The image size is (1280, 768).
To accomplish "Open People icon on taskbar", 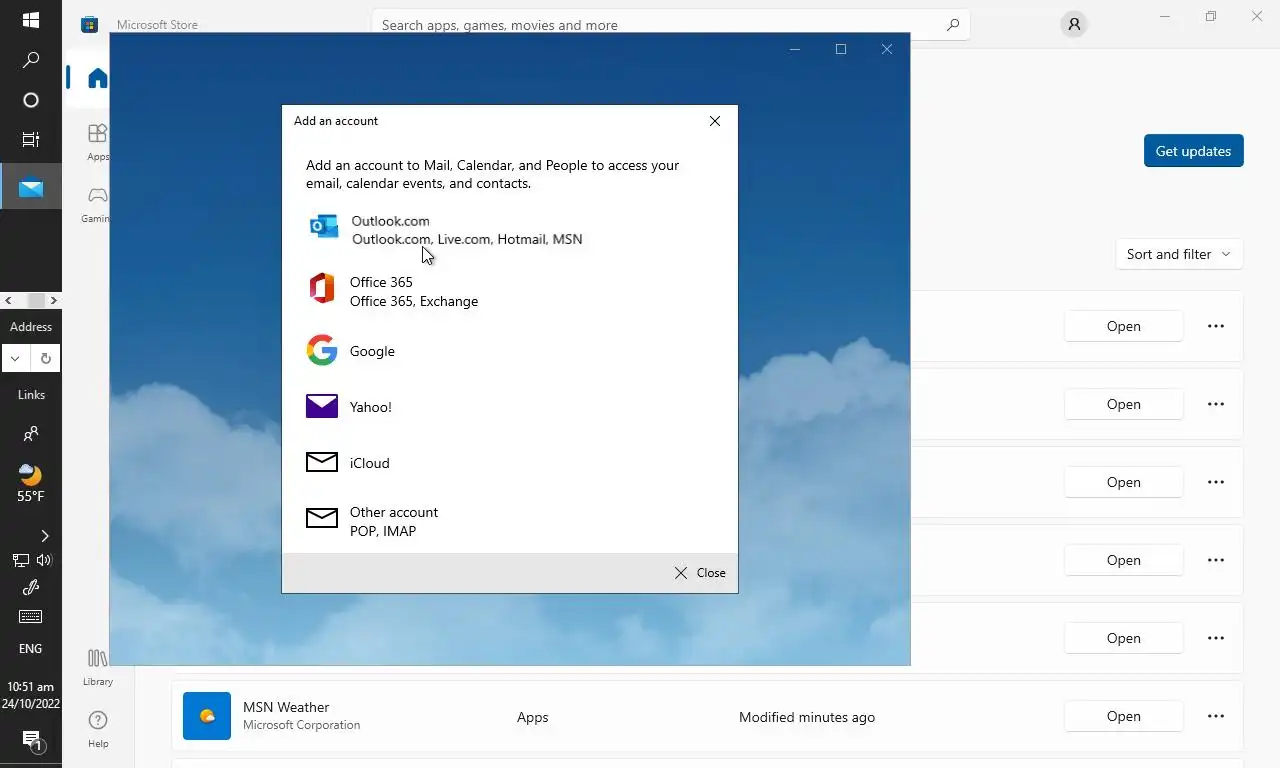I will click(x=31, y=434).
